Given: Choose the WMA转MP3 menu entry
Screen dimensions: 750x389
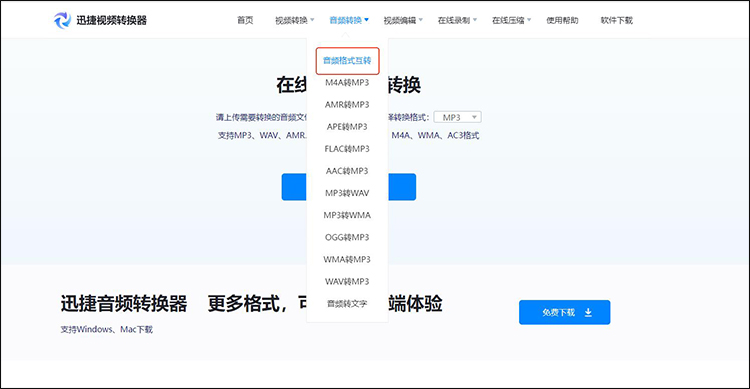Looking at the screenshot, I should (347, 259).
